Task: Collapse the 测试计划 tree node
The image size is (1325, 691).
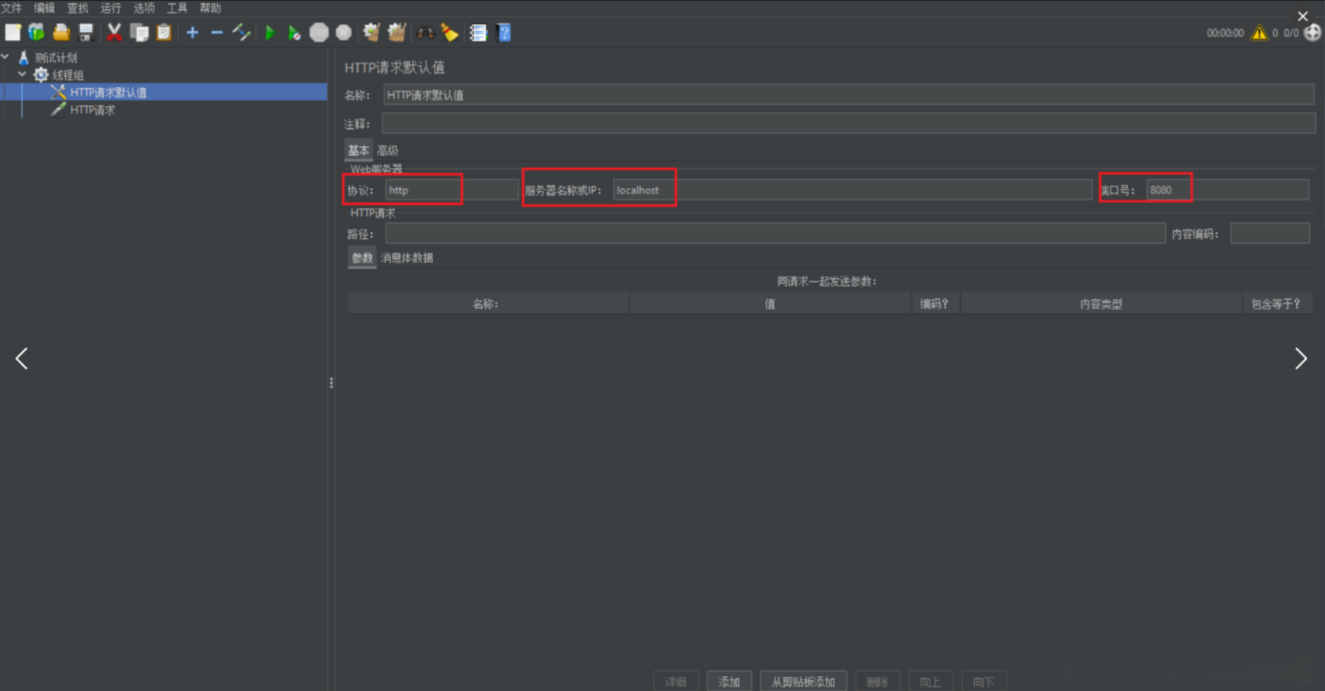Action: (x=6, y=57)
